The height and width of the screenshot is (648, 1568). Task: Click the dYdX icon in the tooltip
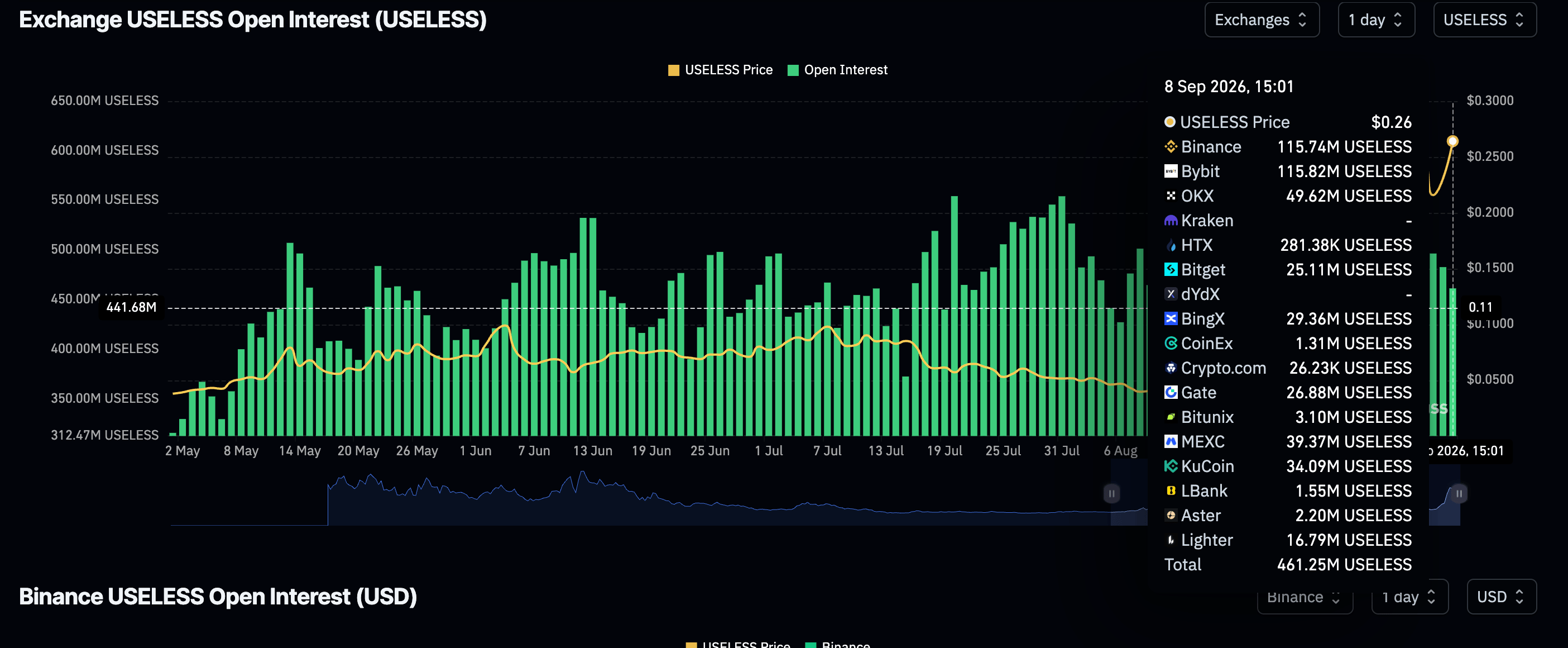pyautogui.click(x=1171, y=294)
